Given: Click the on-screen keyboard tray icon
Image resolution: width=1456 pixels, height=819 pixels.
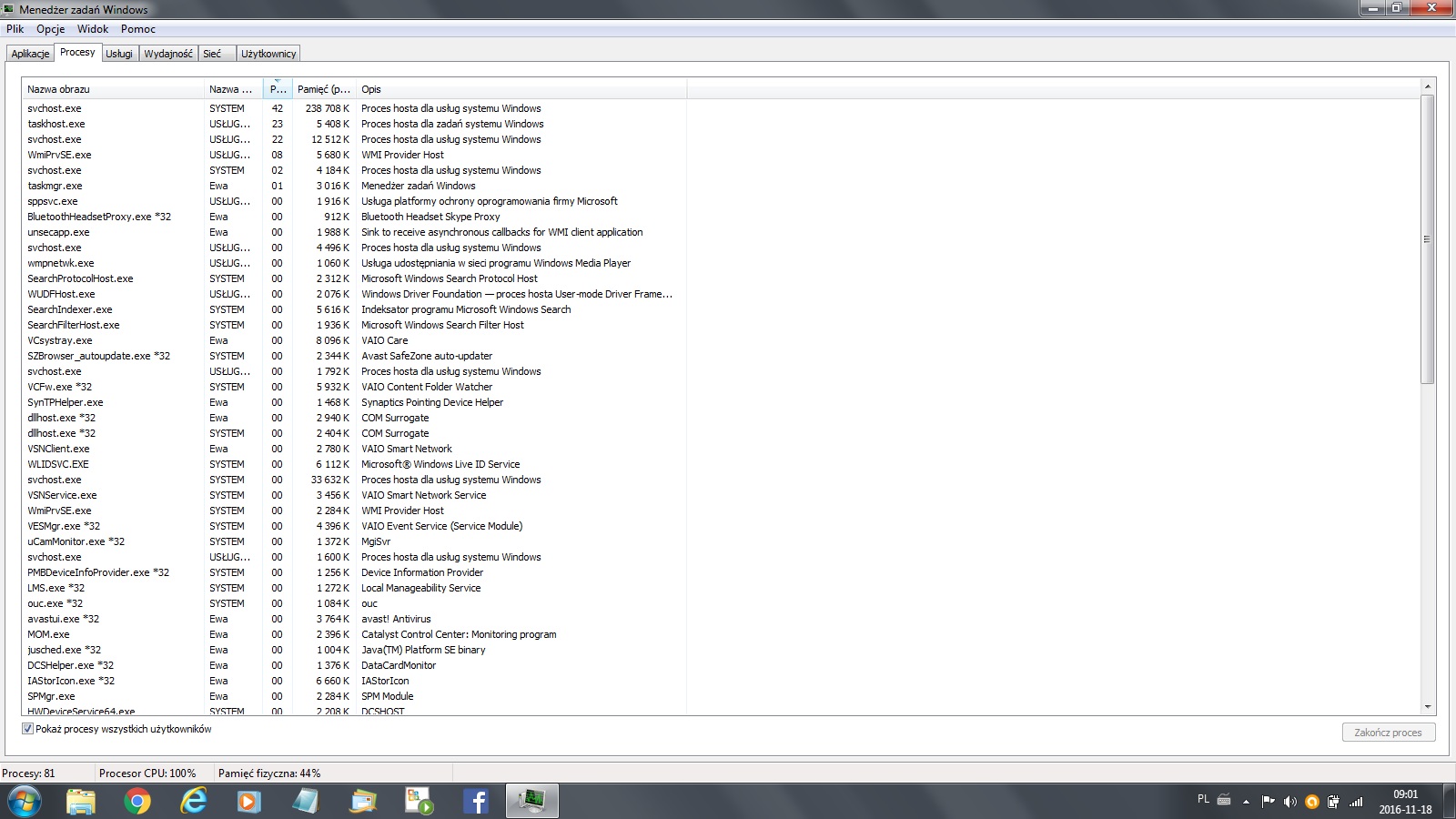Looking at the screenshot, I should coord(1224,800).
